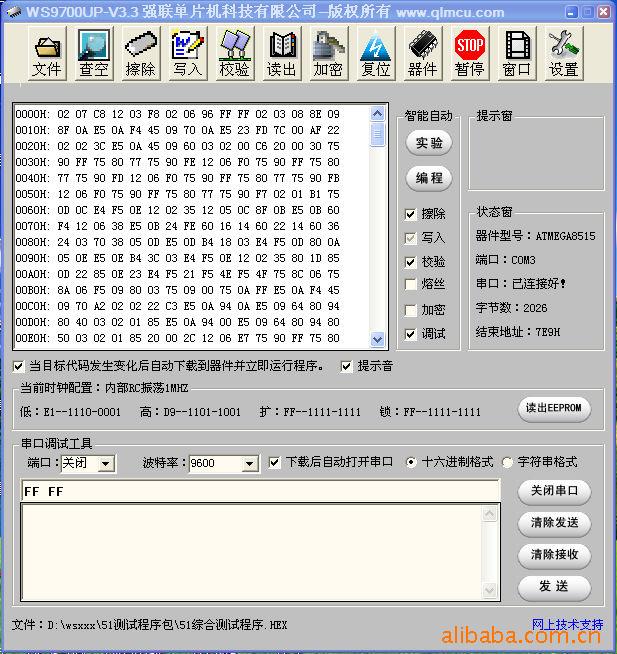Click the send field containing FF FF
Screen dimensions: 617x654
260,491
